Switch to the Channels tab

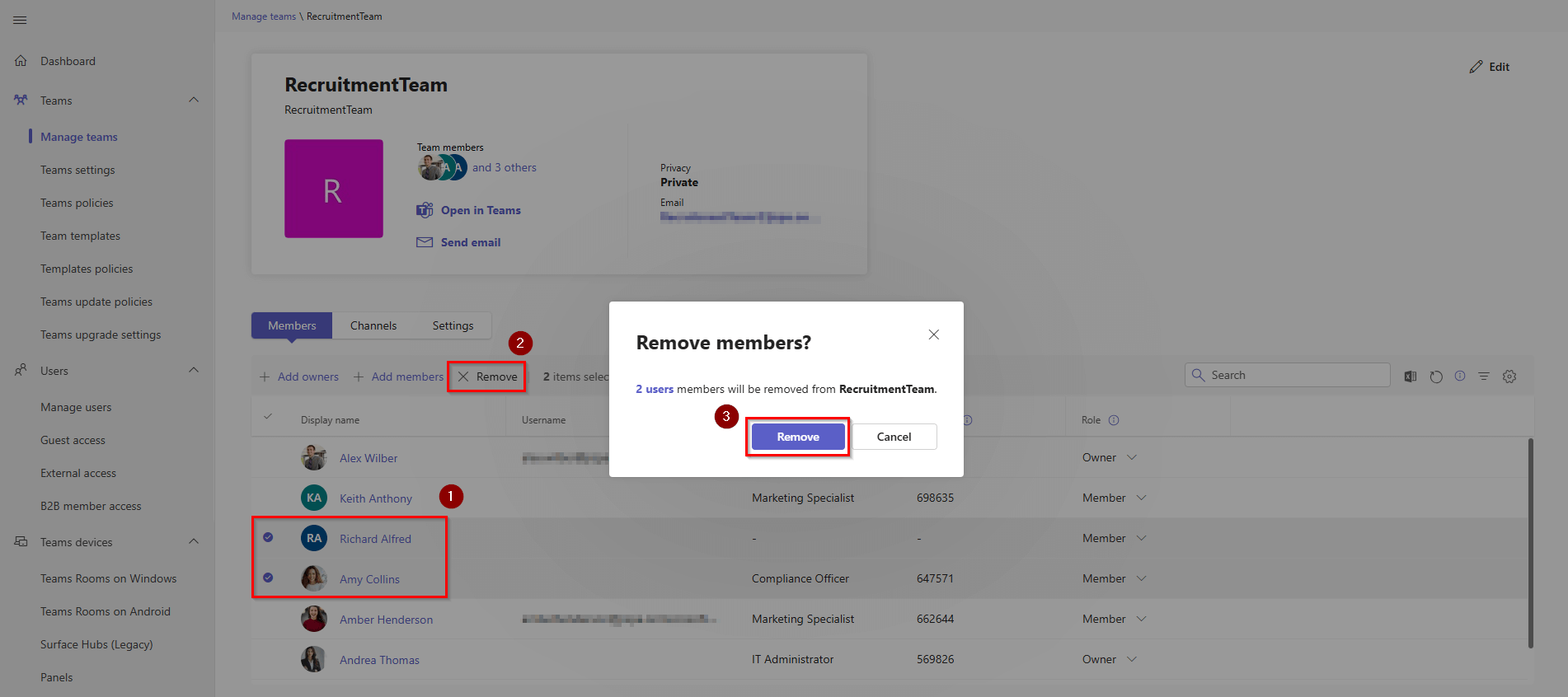point(373,325)
